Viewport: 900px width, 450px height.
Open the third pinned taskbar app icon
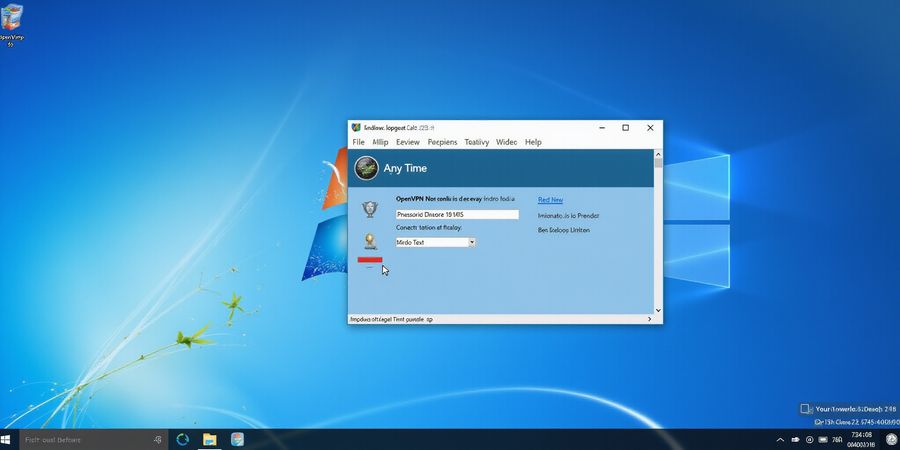[237, 440]
